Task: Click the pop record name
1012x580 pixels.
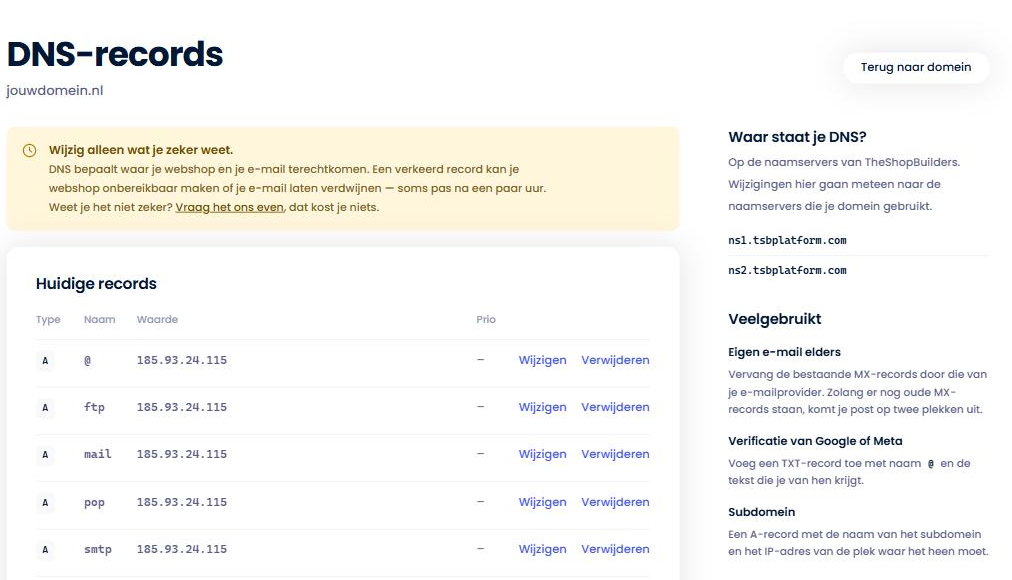Action: [94, 503]
